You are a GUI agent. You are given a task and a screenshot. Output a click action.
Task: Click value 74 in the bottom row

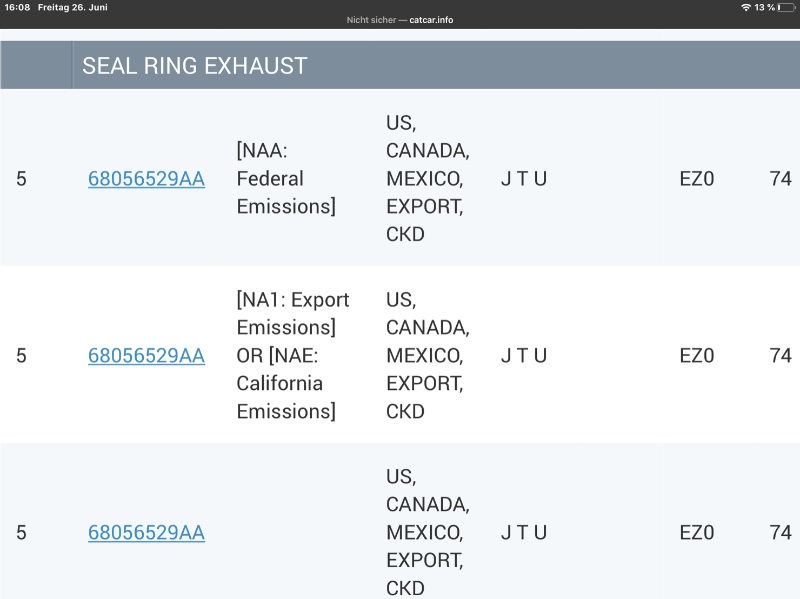click(x=780, y=533)
